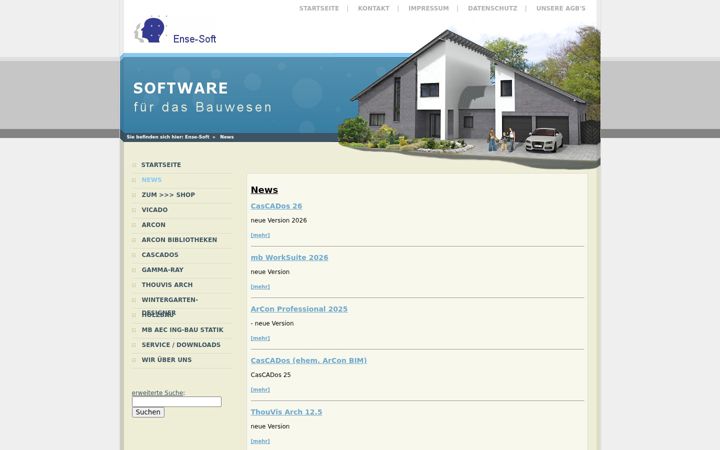
Task: Open ThouVis Arch 12.5 news link
Action: [286, 412]
